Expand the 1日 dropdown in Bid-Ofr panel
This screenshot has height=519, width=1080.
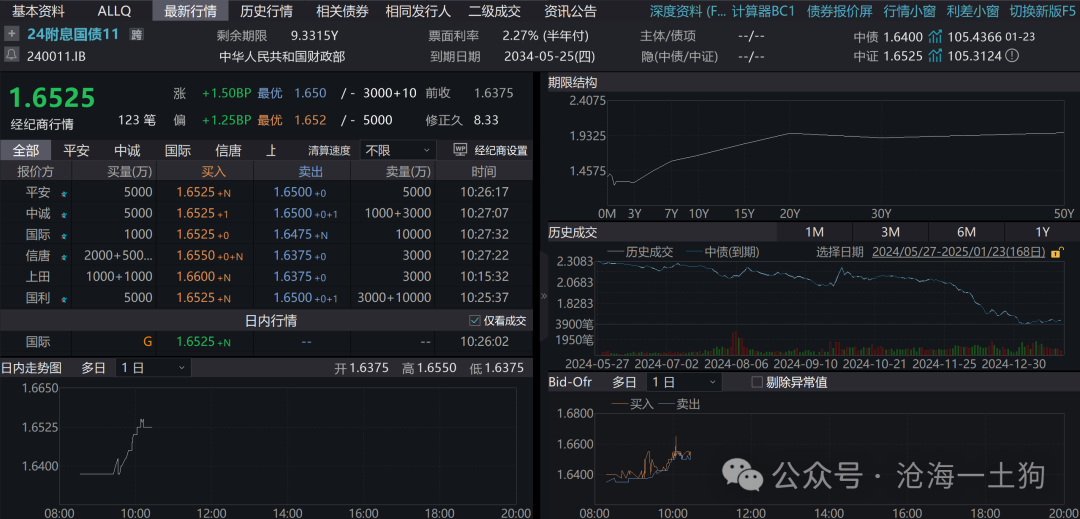pos(684,382)
